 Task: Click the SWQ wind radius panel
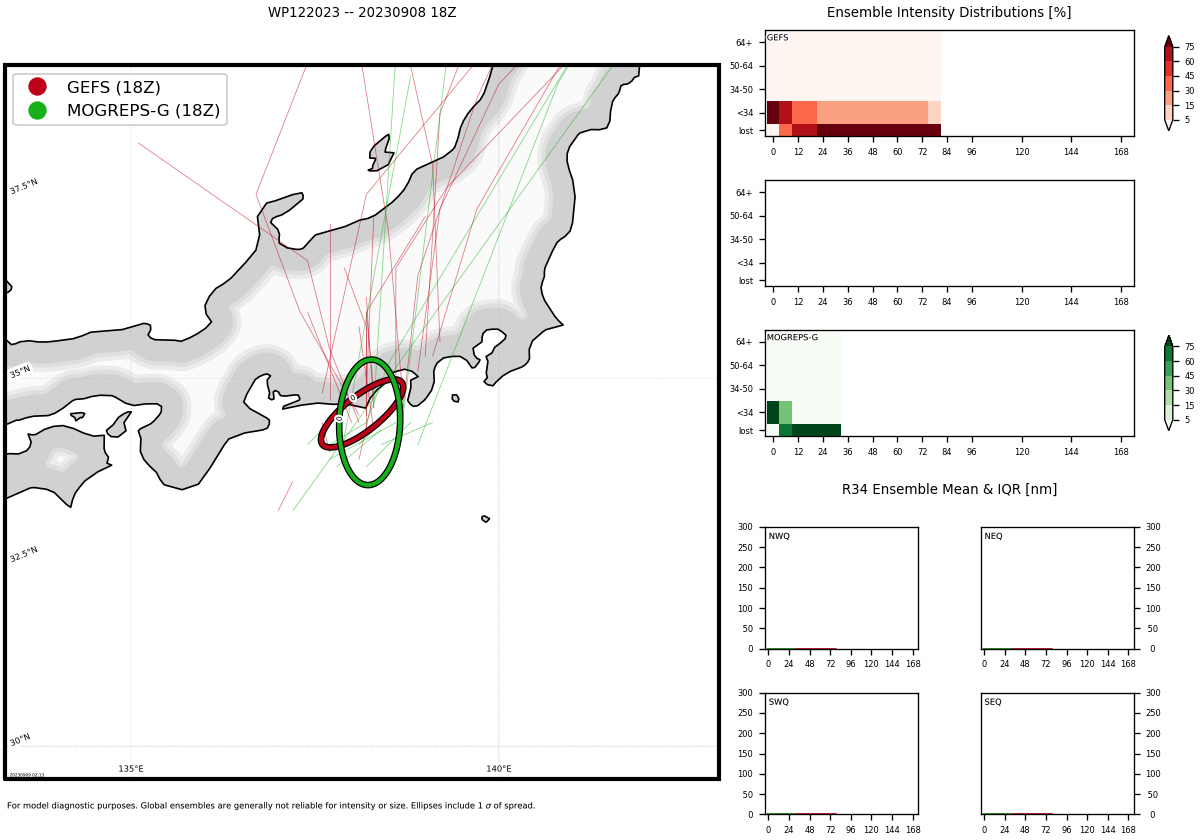click(x=842, y=753)
